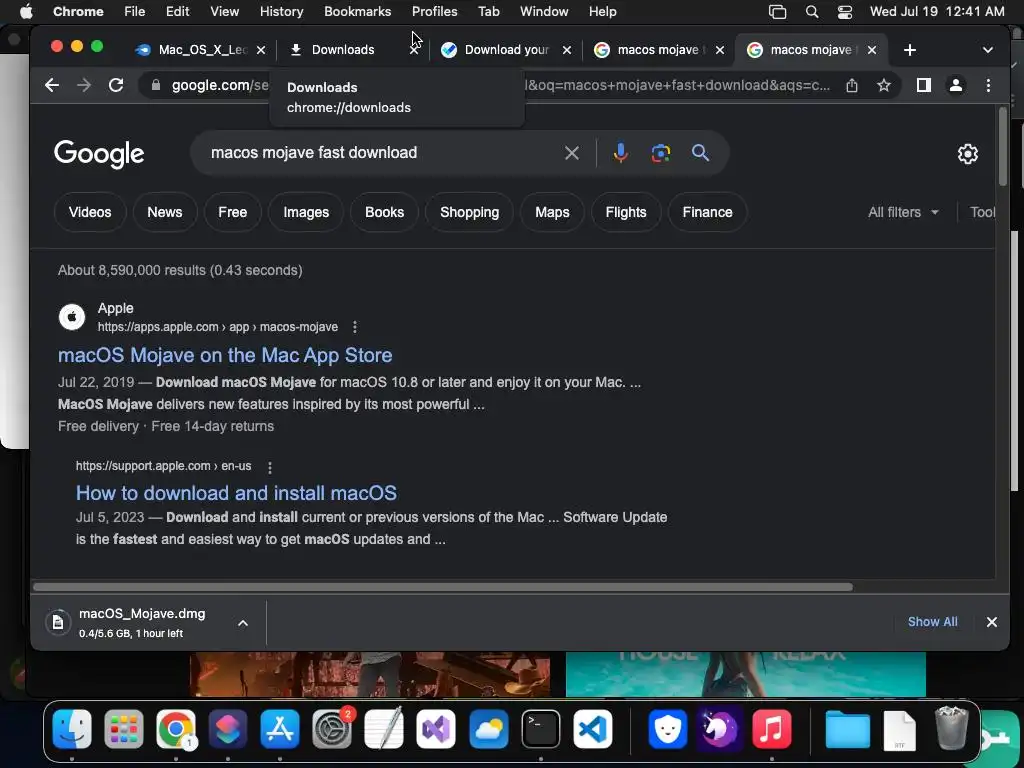1024x768 pixels.
Task: Click the macOS_Mojave.dmg file icon
Action: click(x=58, y=622)
